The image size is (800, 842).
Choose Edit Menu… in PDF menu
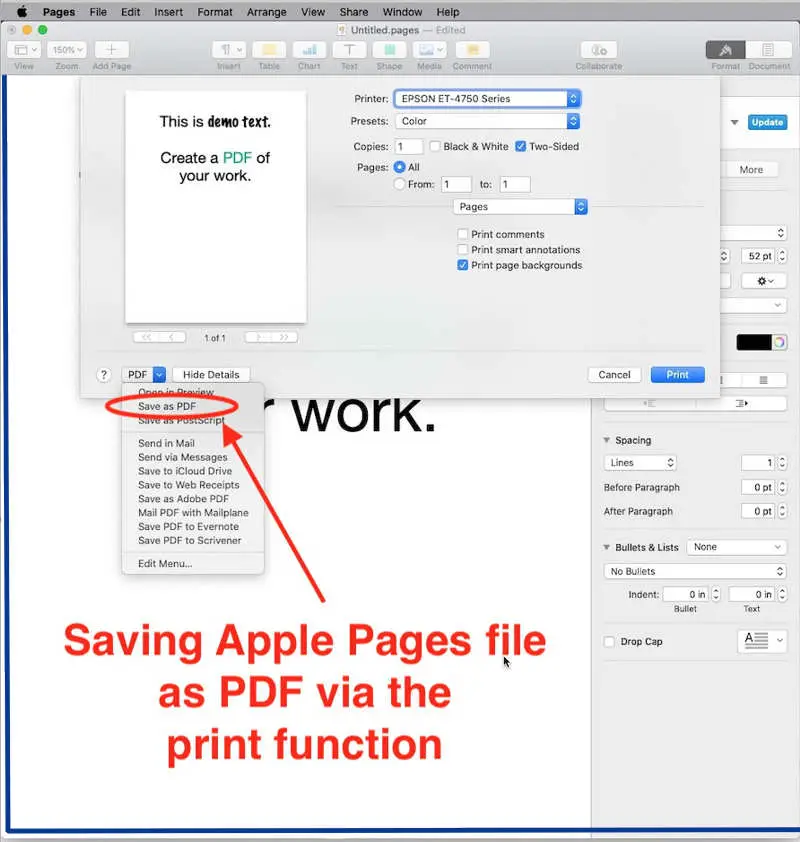click(165, 563)
